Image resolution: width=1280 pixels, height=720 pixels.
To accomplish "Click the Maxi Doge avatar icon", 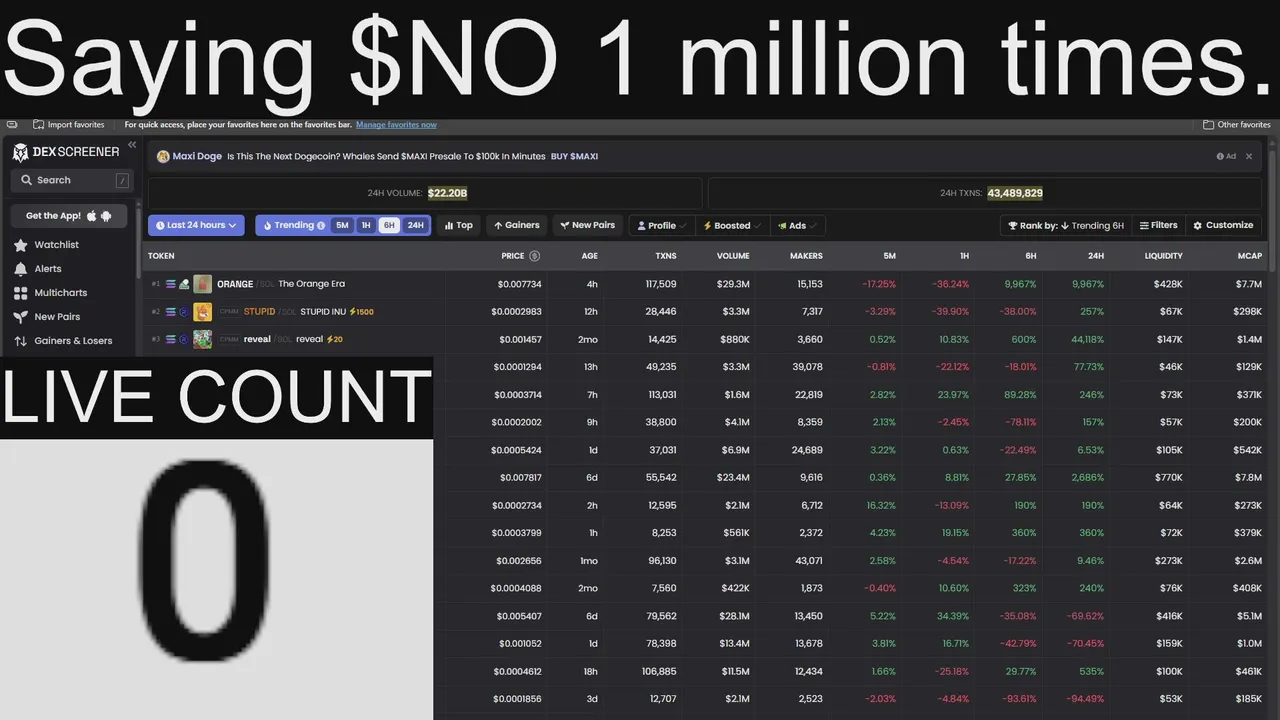I will coord(163,156).
